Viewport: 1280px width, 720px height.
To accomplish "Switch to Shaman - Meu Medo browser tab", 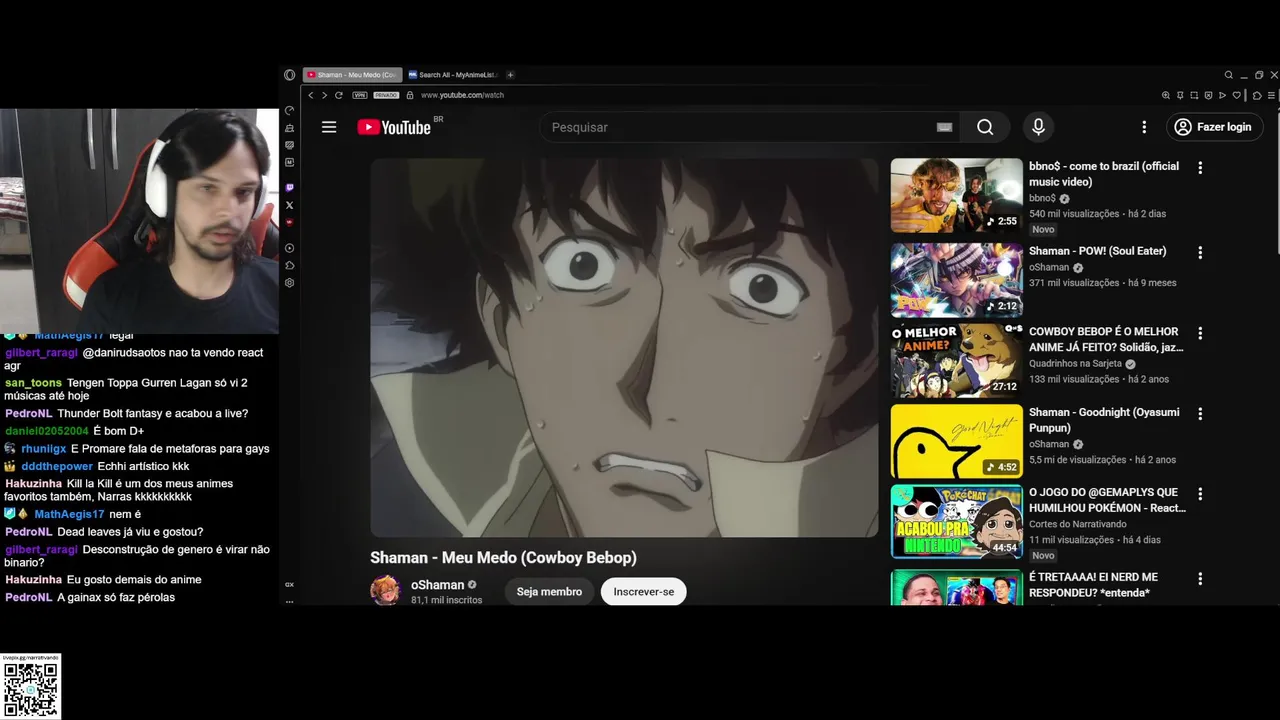I will [352, 75].
